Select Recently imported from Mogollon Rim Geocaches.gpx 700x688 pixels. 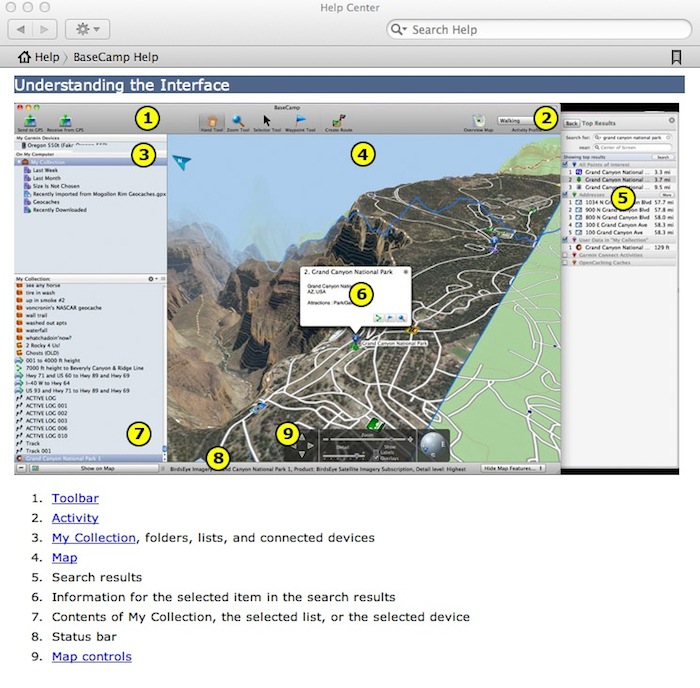pos(95,194)
